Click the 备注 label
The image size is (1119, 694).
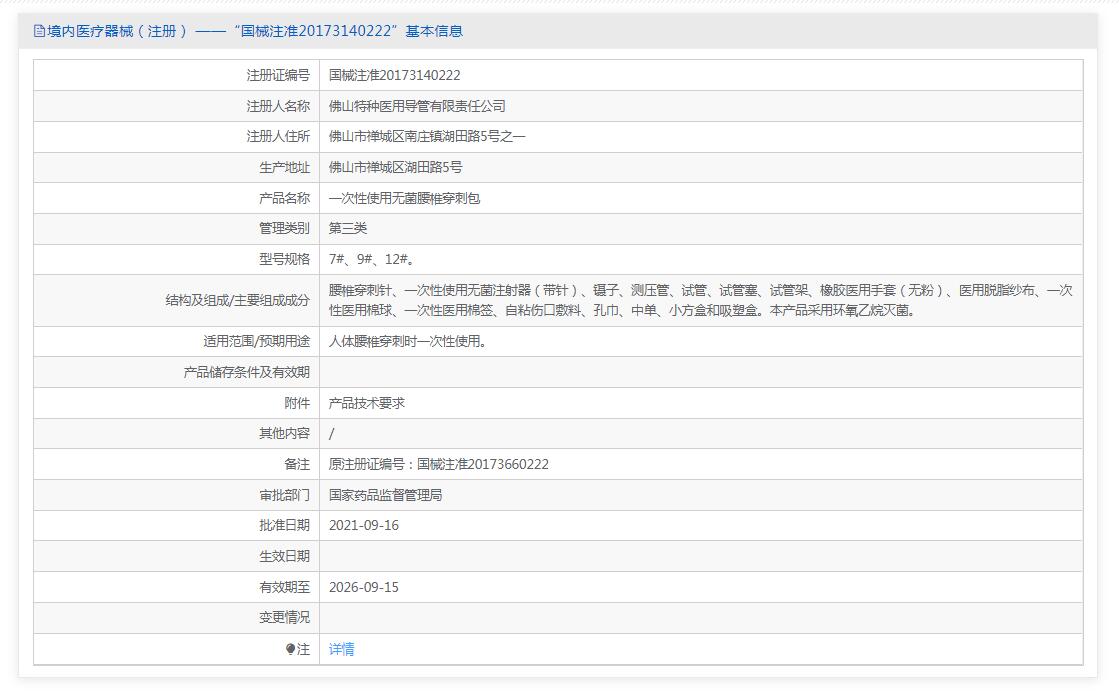point(298,464)
